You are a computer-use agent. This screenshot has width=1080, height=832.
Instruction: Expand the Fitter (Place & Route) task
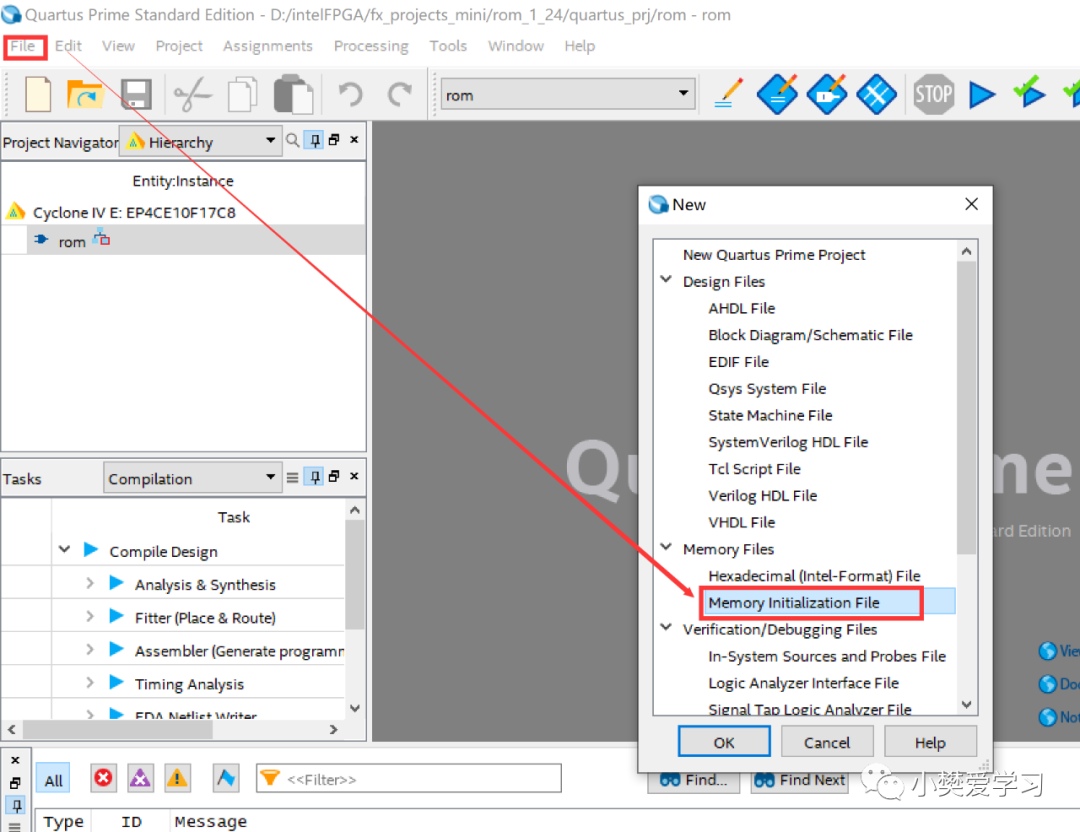(x=90, y=616)
